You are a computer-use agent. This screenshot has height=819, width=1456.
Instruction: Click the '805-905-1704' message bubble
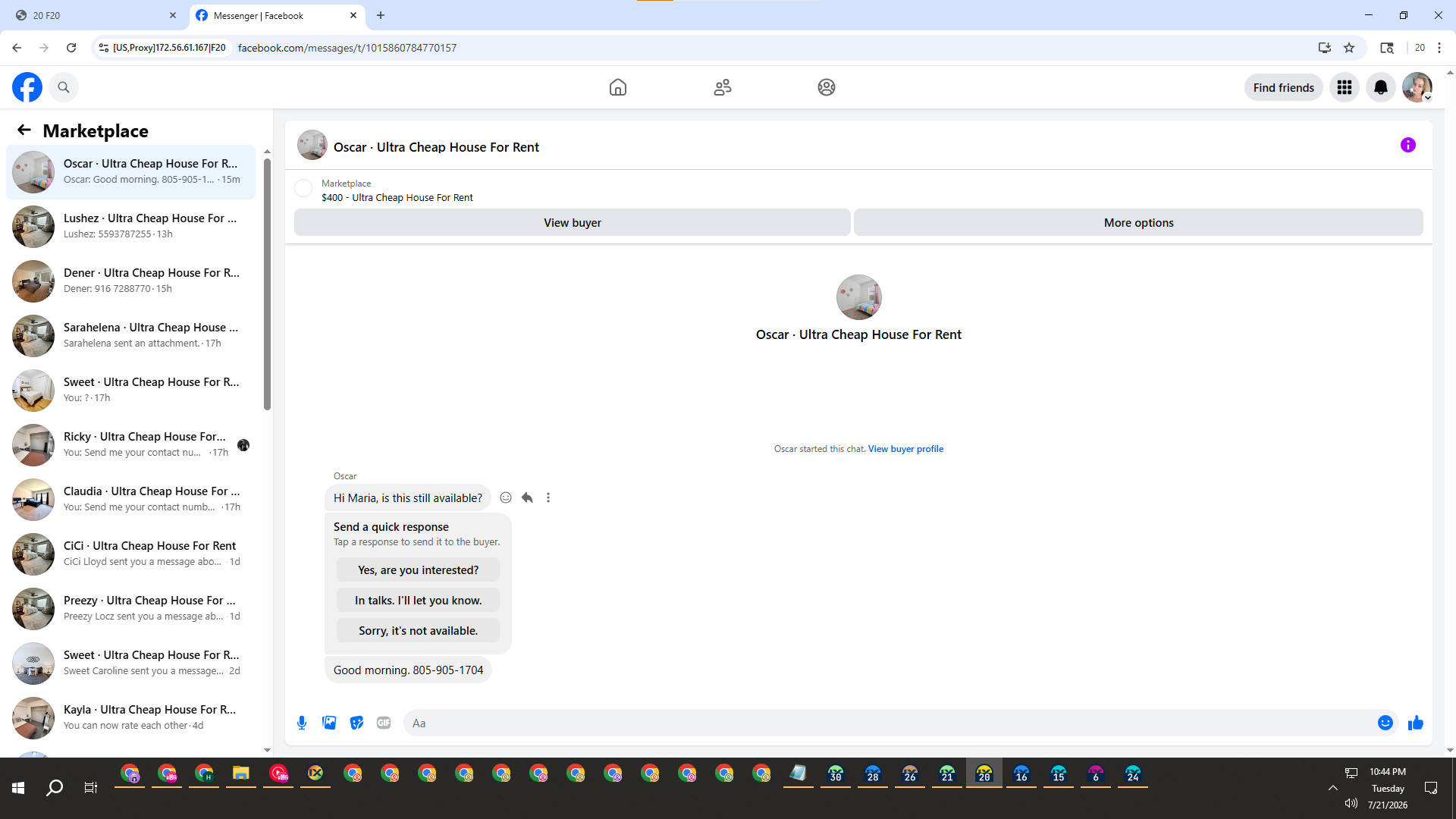(x=408, y=670)
